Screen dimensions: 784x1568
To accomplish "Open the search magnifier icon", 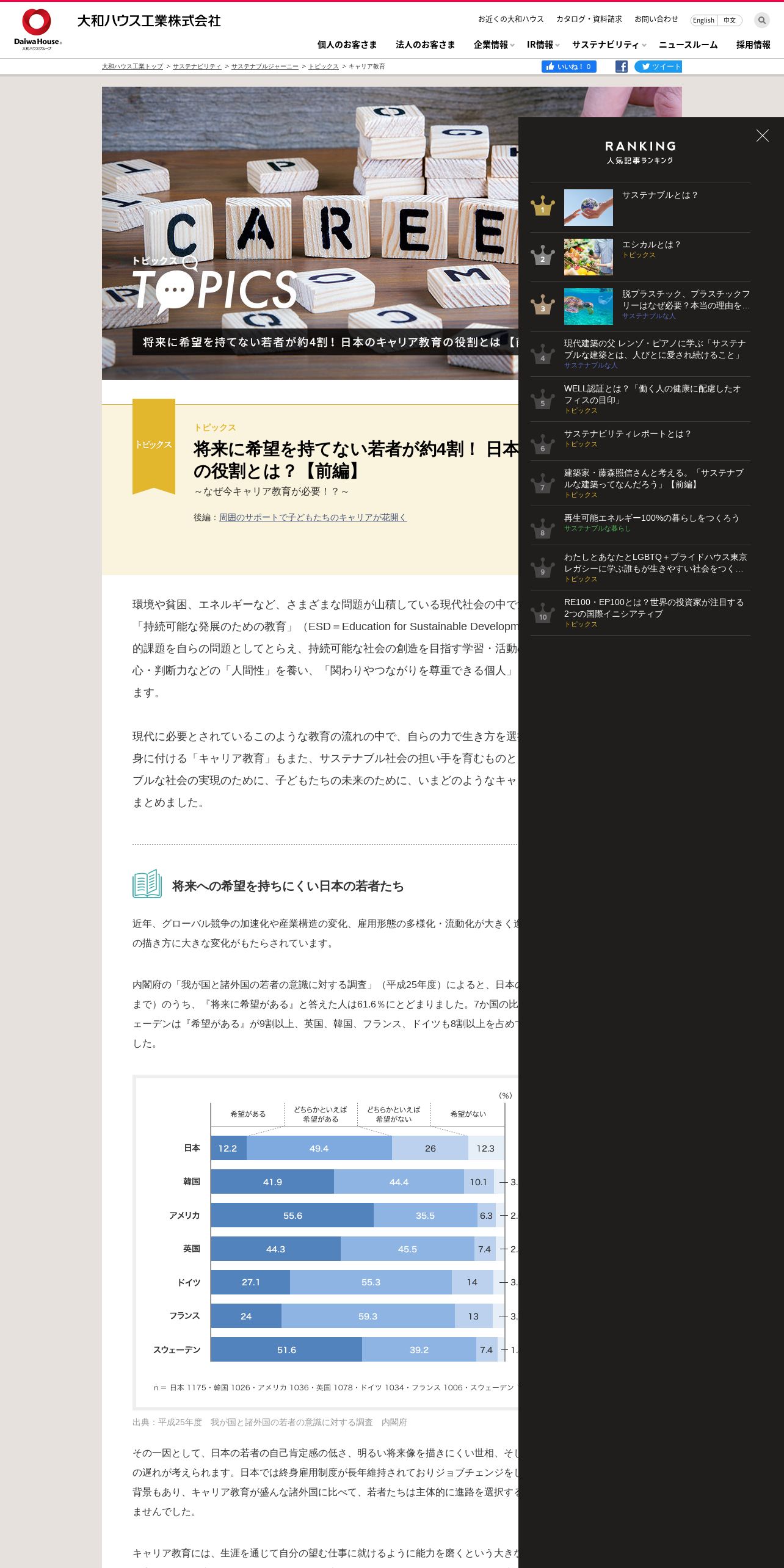I will point(761,20).
